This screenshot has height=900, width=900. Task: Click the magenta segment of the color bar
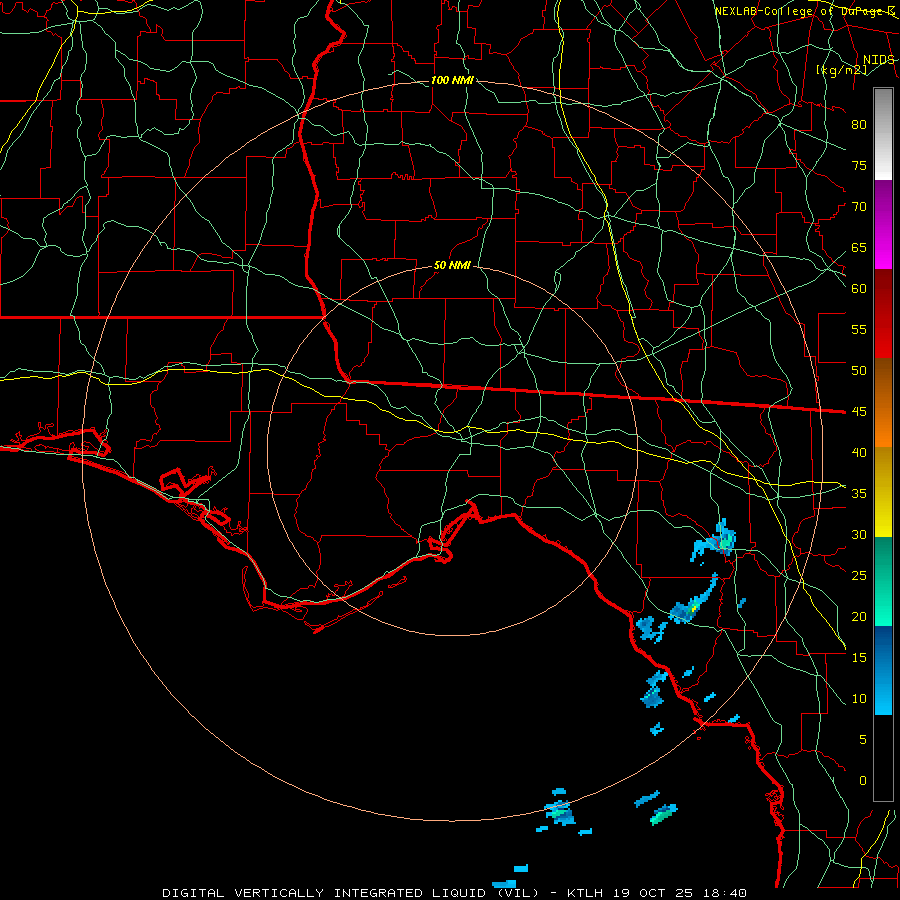[883, 224]
